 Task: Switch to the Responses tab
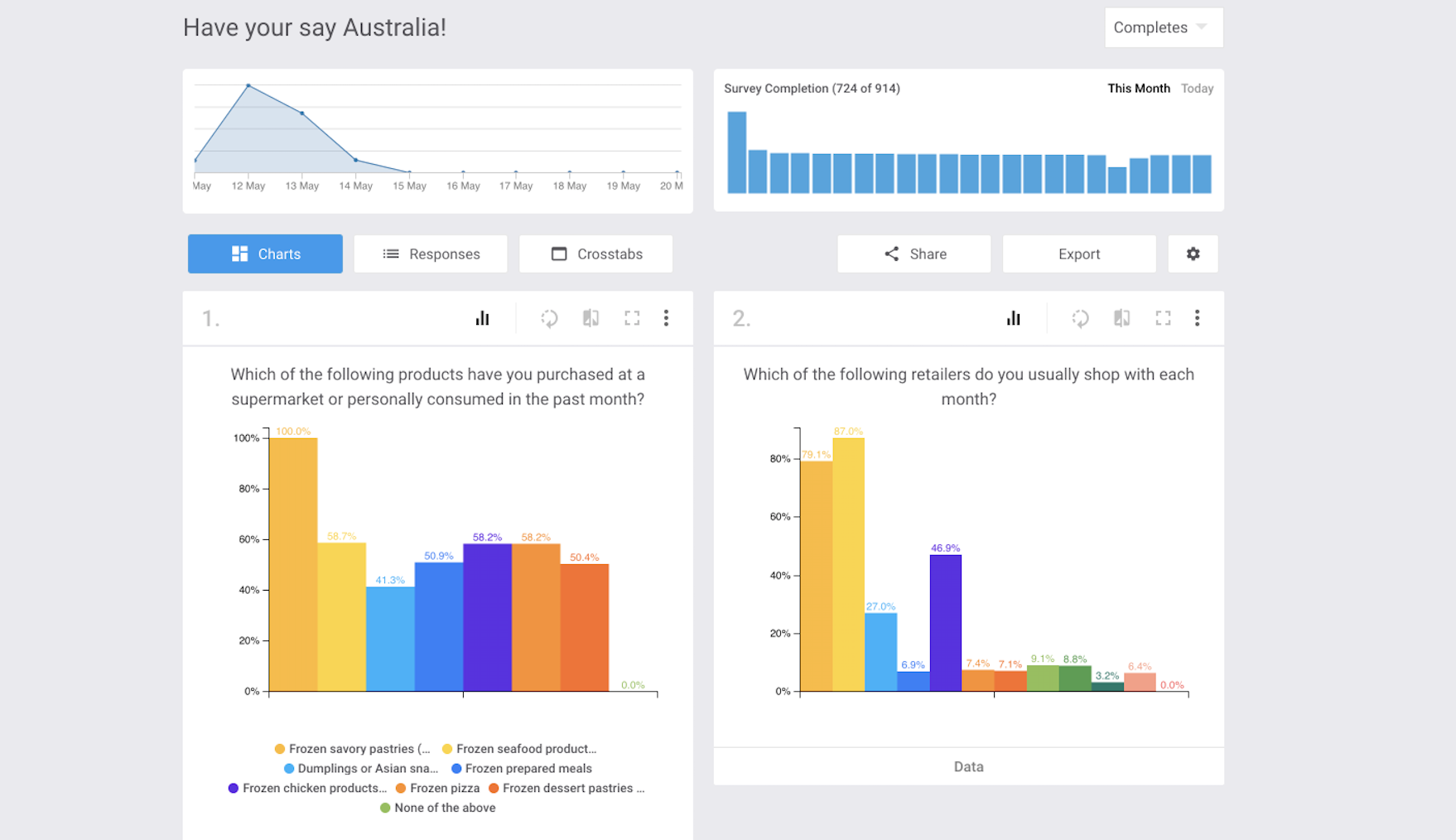click(x=431, y=254)
